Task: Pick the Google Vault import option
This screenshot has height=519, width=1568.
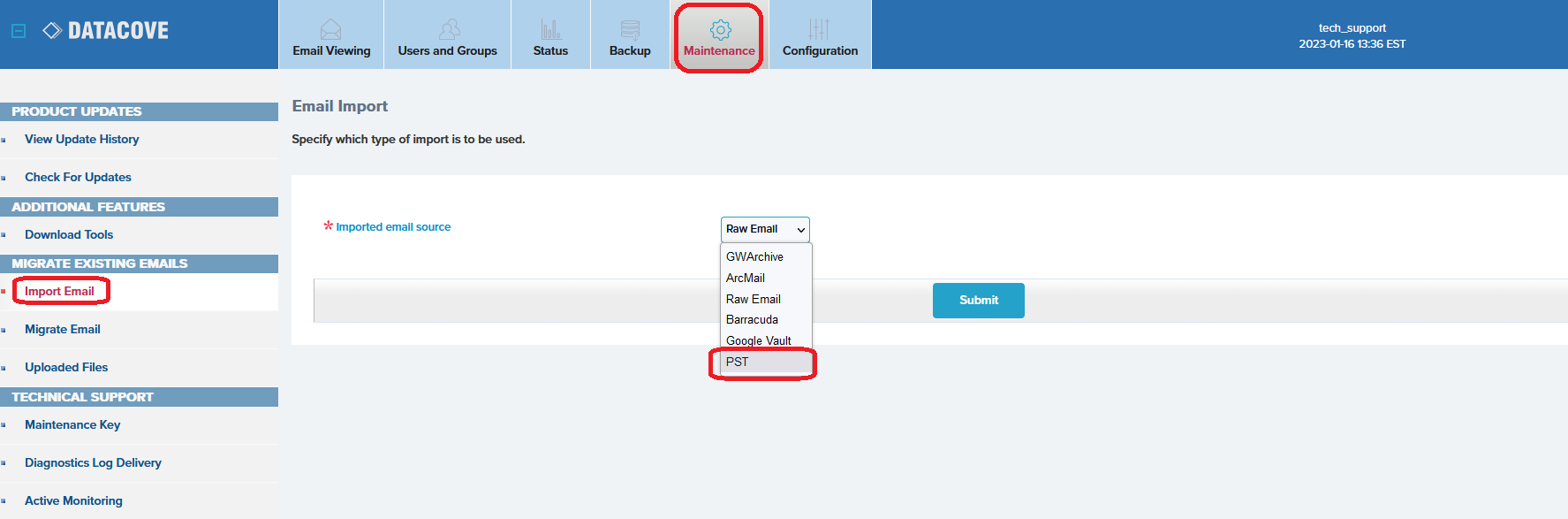Action: pyautogui.click(x=758, y=340)
